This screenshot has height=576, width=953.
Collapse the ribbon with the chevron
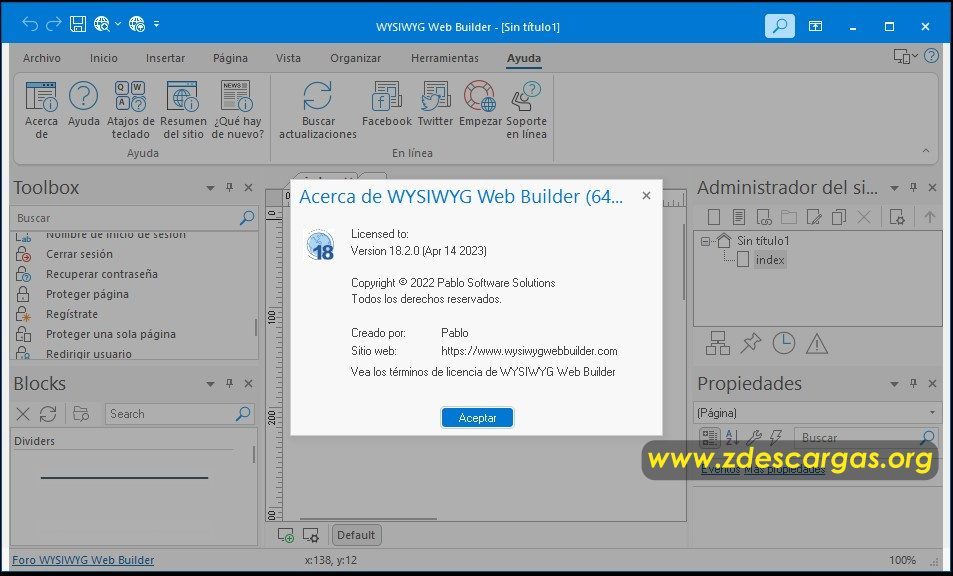(x=926, y=151)
